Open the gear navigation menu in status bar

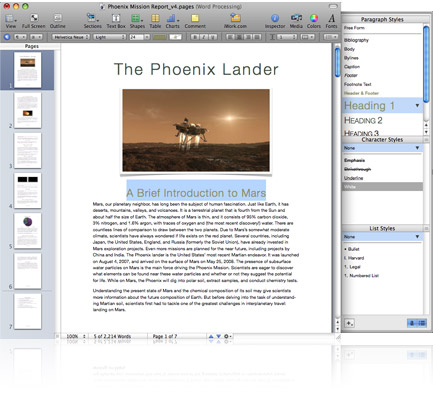(228, 337)
